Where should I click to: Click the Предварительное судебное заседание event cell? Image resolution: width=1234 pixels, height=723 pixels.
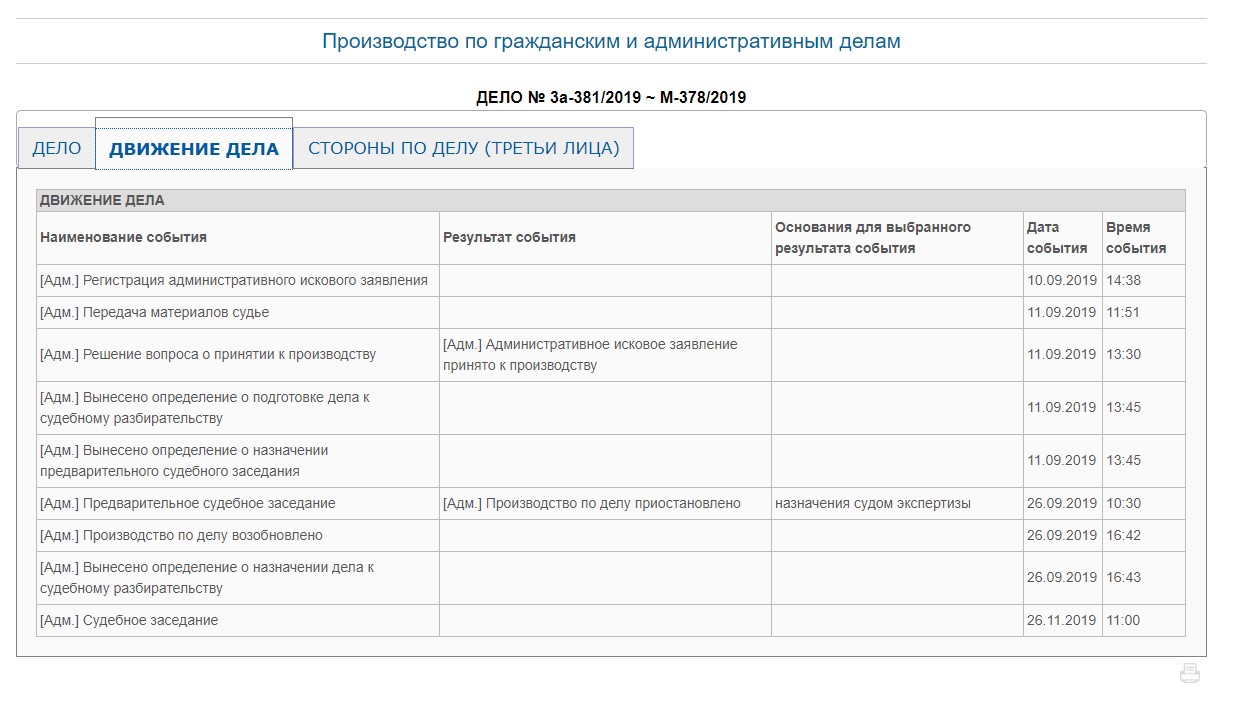pos(188,504)
